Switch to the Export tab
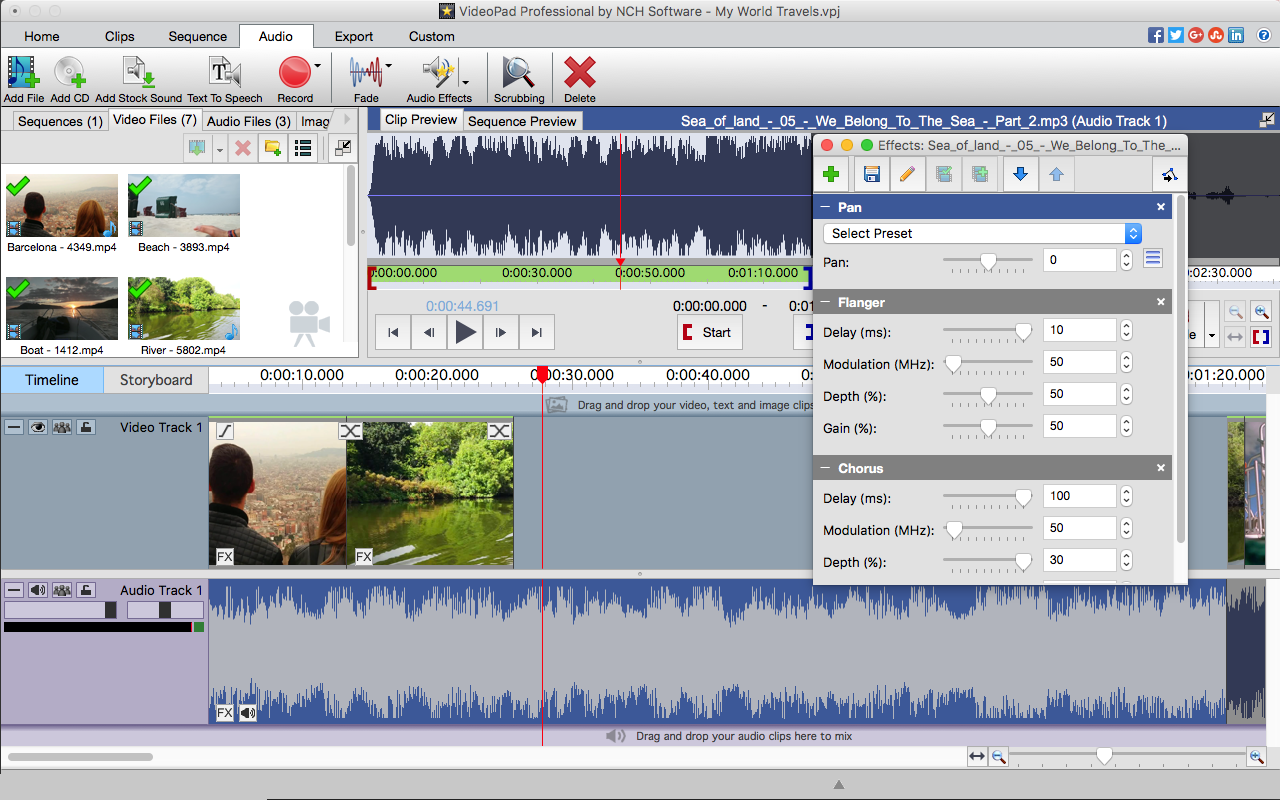The image size is (1280, 800). pos(353,36)
